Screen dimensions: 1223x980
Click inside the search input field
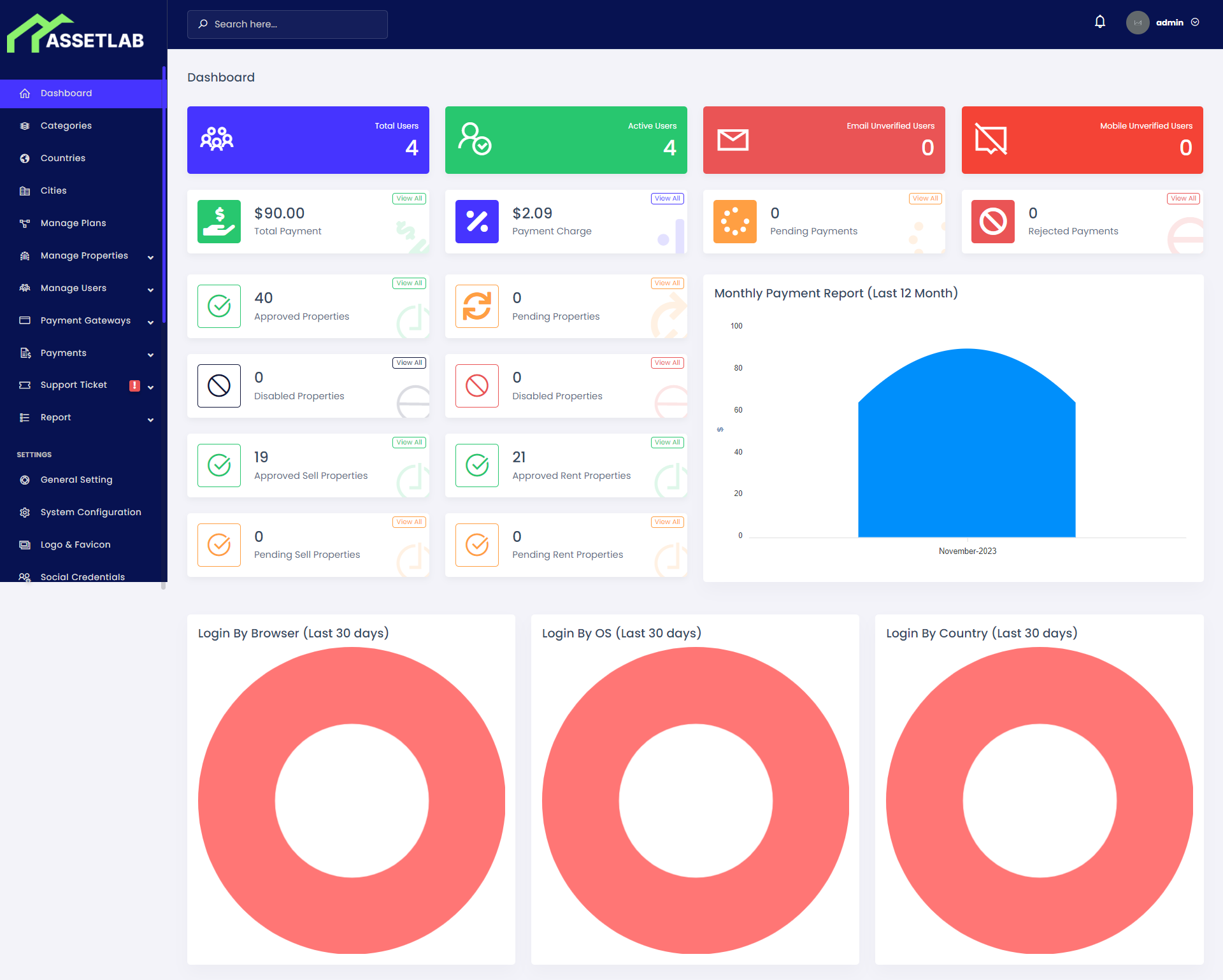coord(287,24)
